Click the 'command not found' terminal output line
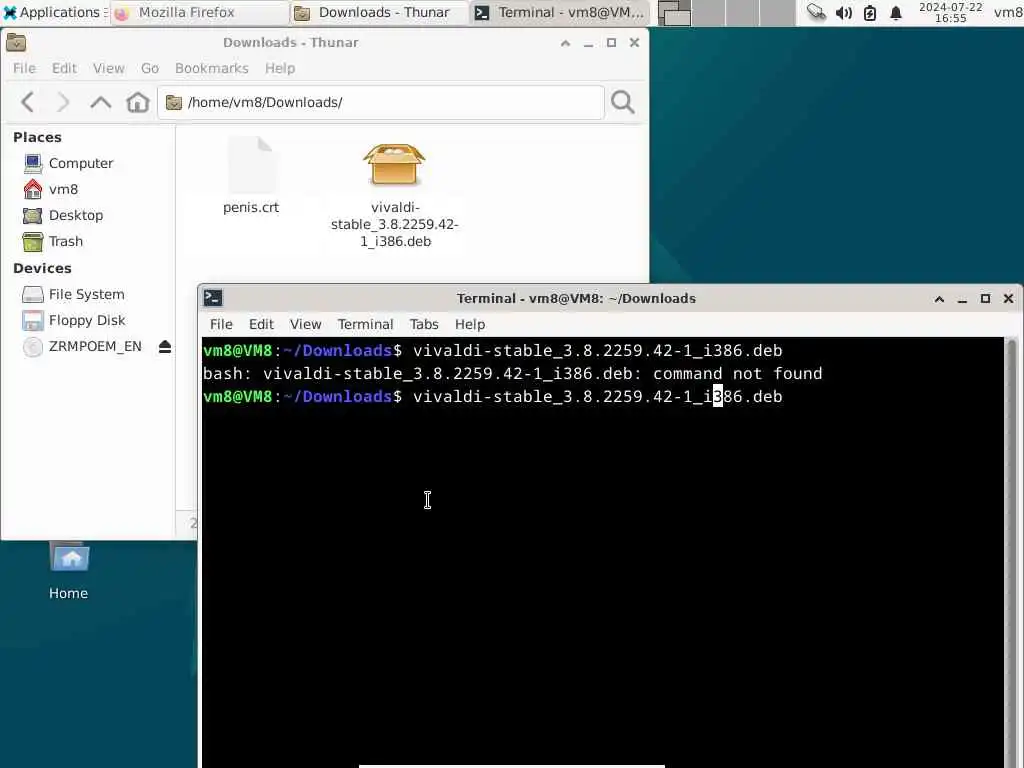 coord(512,374)
